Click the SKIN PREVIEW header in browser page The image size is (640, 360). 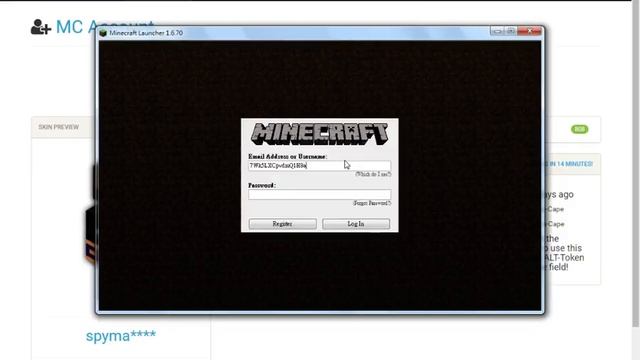pyautogui.click(x=59, y=127)
